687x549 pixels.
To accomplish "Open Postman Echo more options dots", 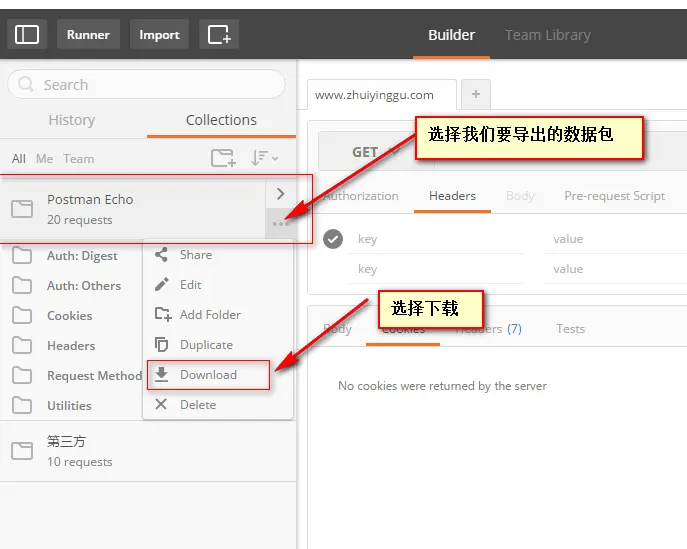I will (x=280, y=223).
